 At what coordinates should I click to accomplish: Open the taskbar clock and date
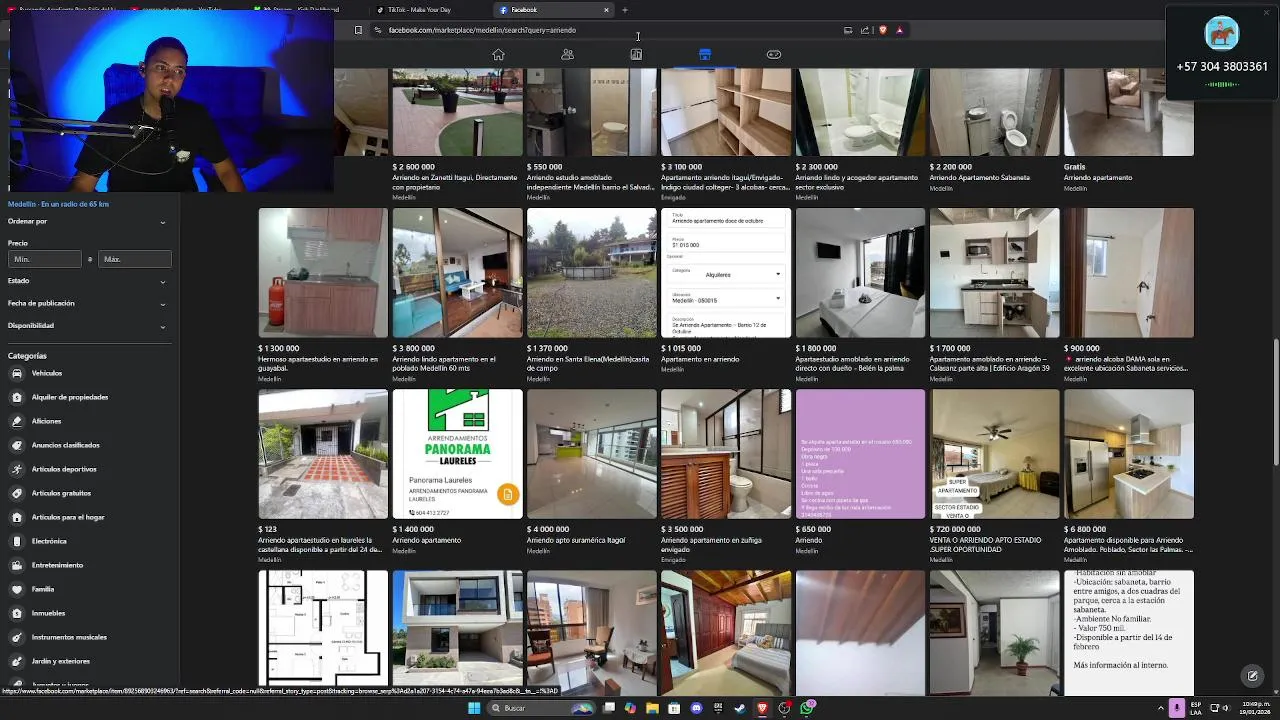coord(1255,708)
